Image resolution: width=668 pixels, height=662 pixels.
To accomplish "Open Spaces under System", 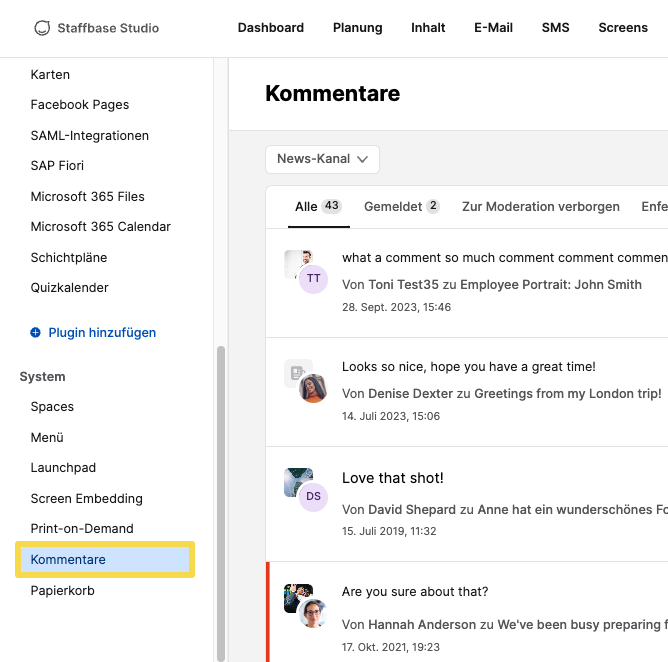I will click(52, 407).
